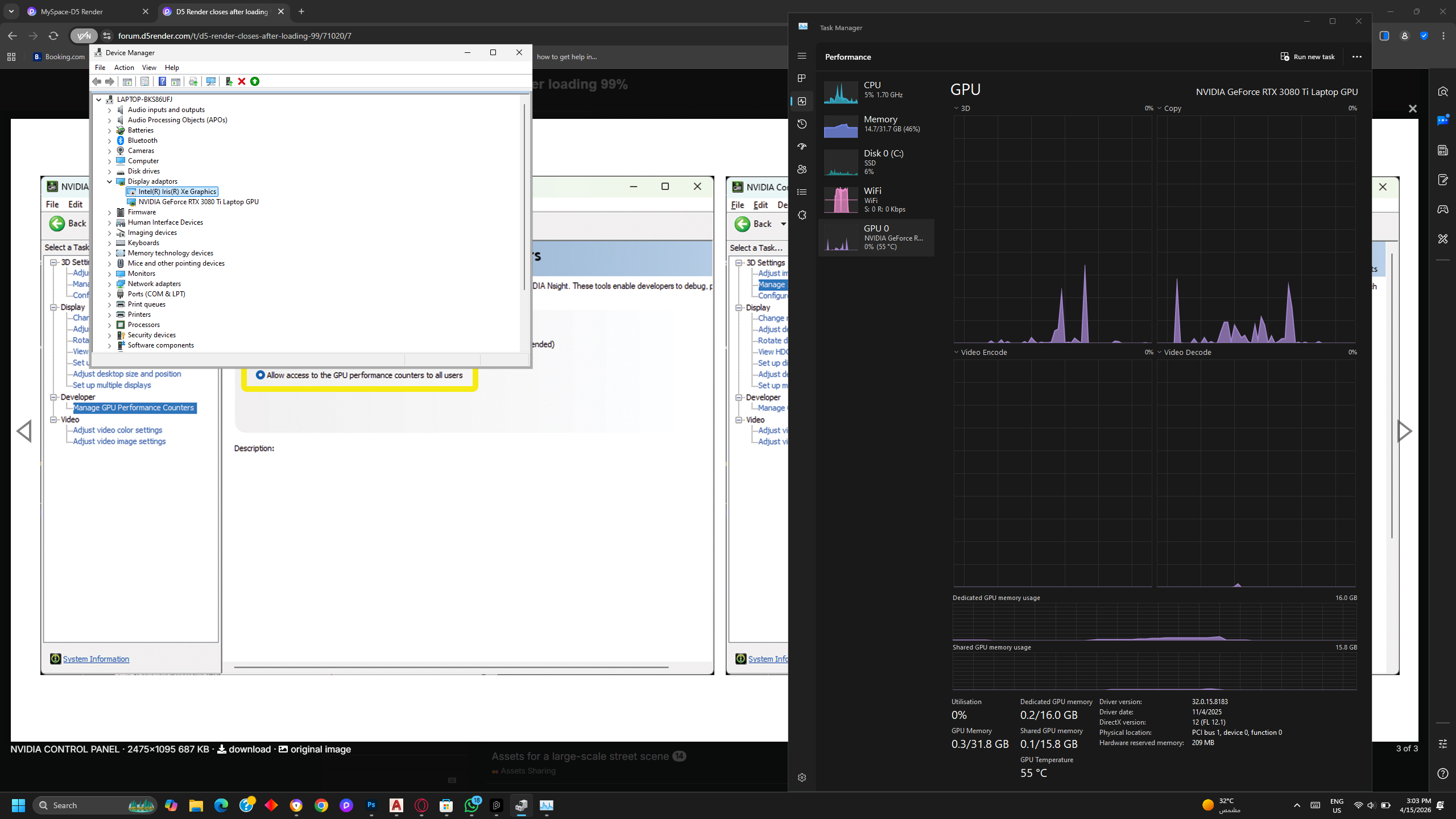Select the NVIDIA GeForce RTX 3080 Ti device
The height and width of the screenshot is (819, 1456).
click(198, 202)
